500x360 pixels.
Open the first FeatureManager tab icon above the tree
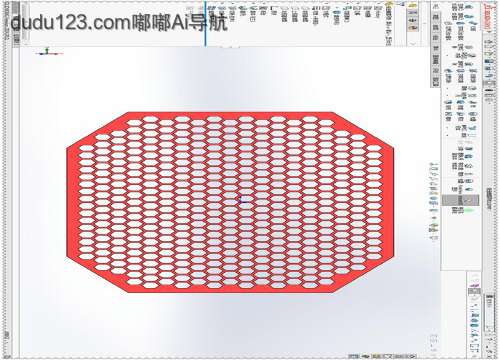(413, 6)
